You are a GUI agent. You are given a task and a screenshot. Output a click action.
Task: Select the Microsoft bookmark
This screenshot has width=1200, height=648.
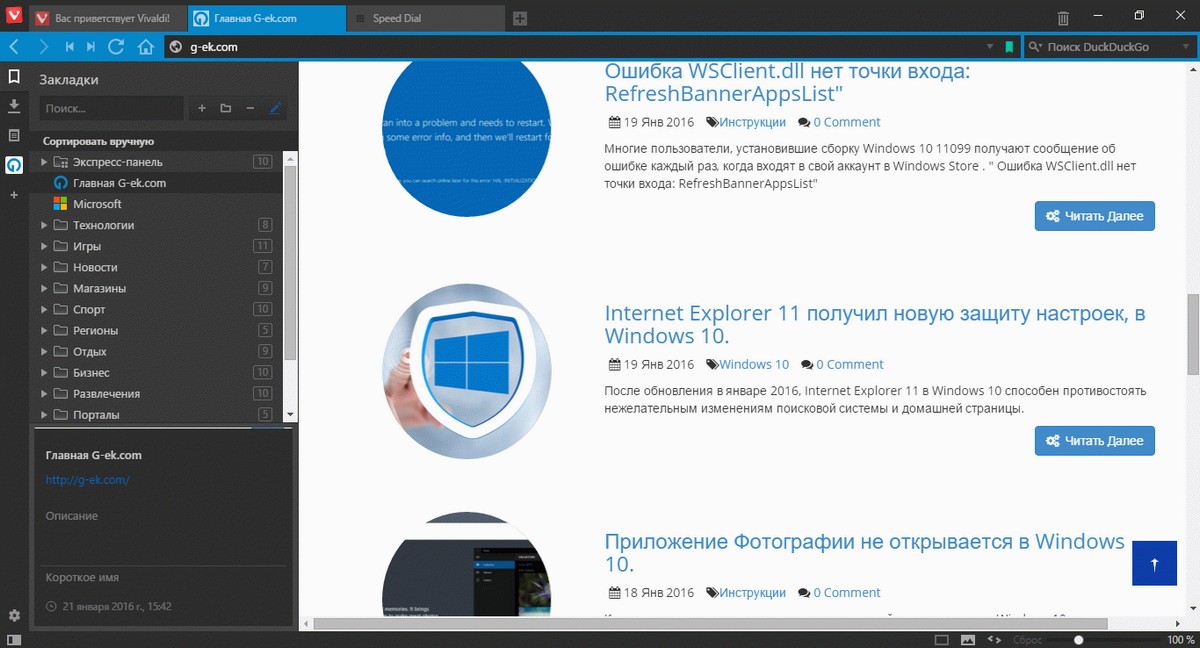158,204
